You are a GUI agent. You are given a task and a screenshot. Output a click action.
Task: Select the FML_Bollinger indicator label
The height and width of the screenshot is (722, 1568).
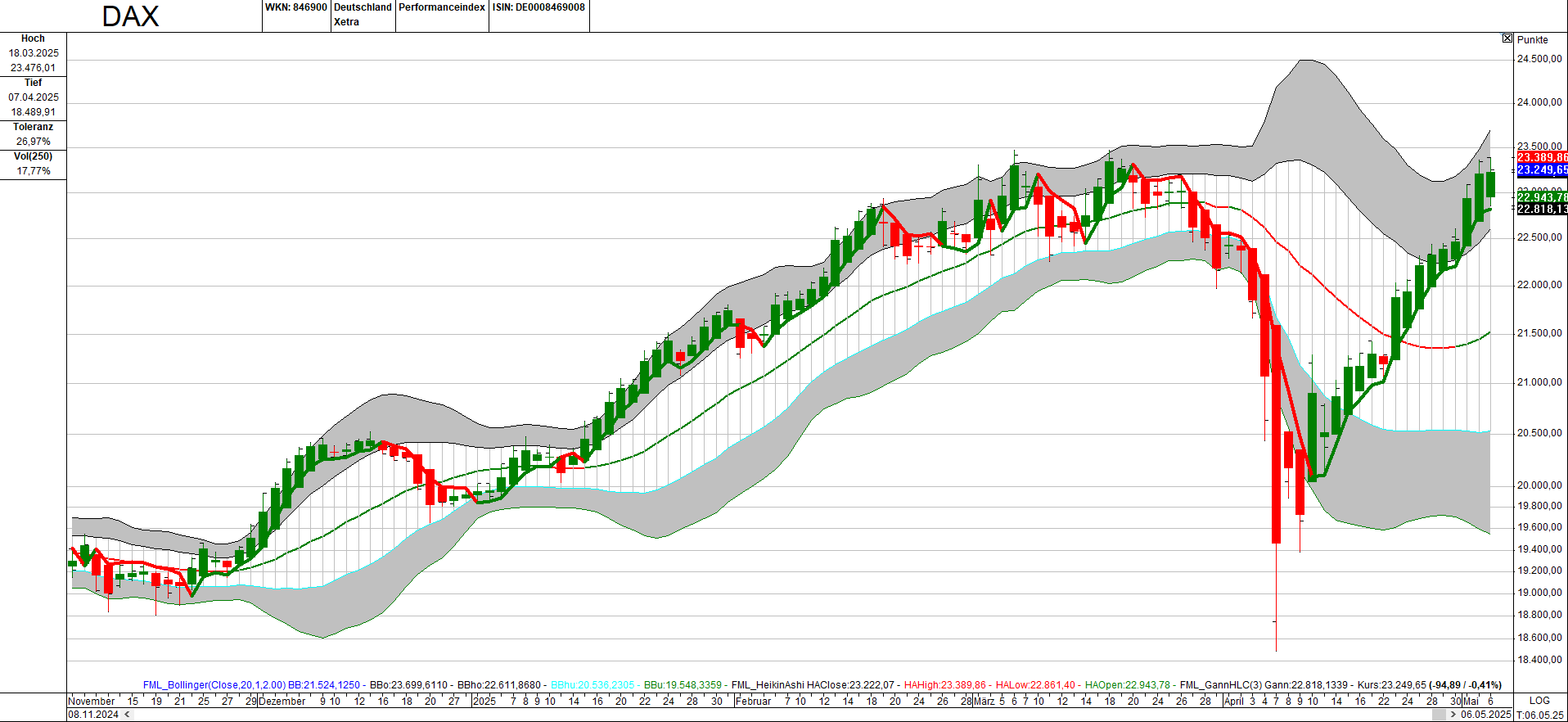click(214, 685)
